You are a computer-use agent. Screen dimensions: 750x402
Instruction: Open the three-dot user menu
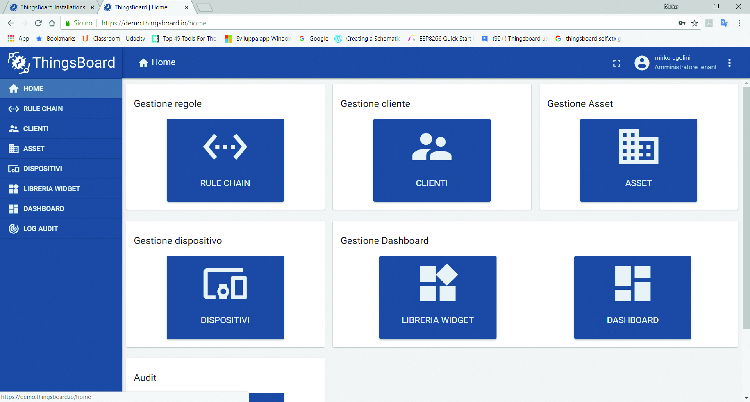(x=729, y=63)
